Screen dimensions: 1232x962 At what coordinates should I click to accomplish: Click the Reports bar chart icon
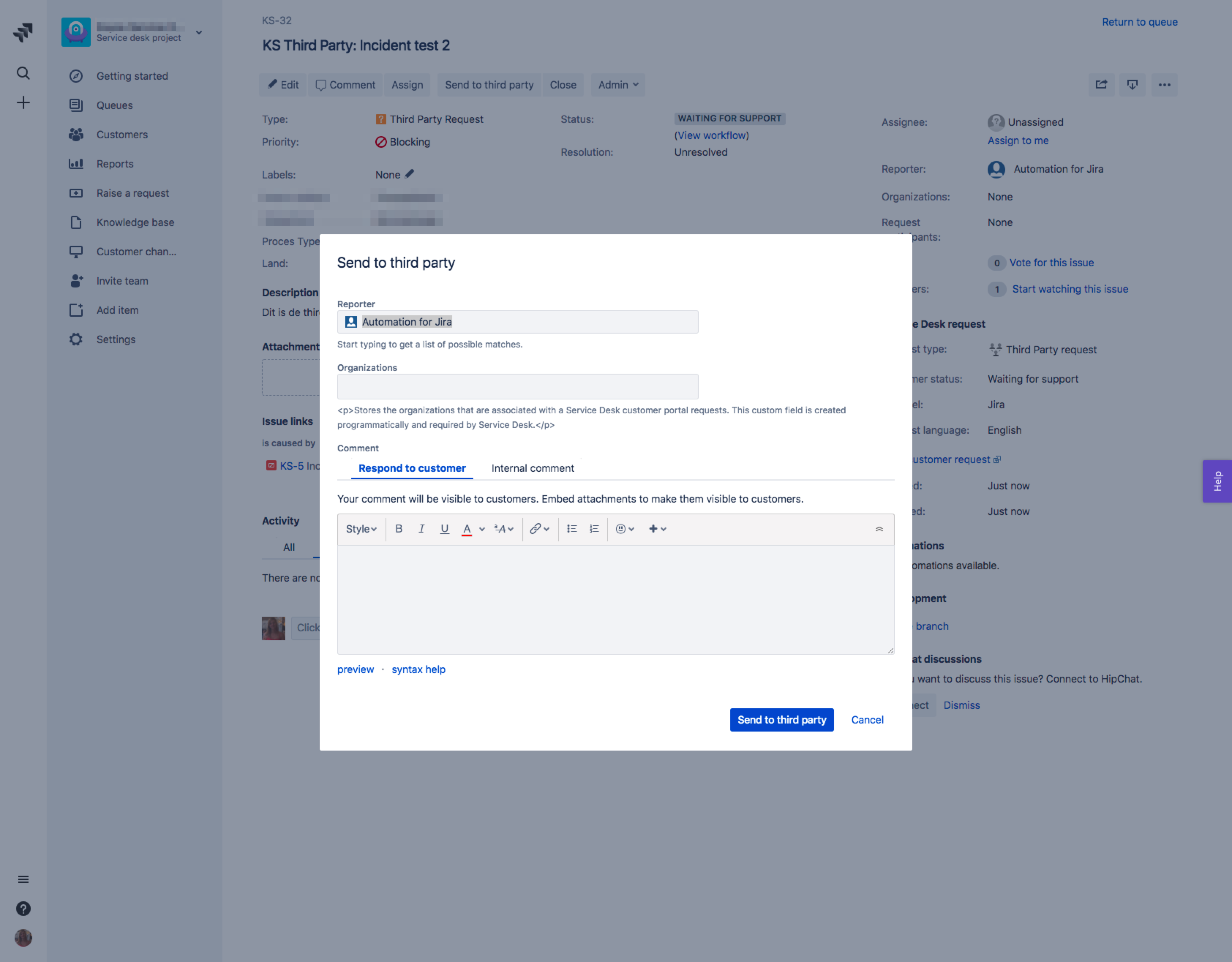[x=76, y=164]
